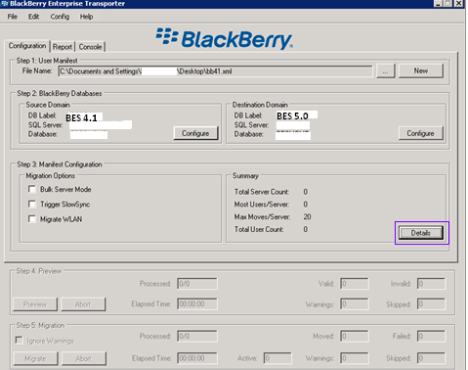Check the Migrate WLAN option

pos(32,219)
